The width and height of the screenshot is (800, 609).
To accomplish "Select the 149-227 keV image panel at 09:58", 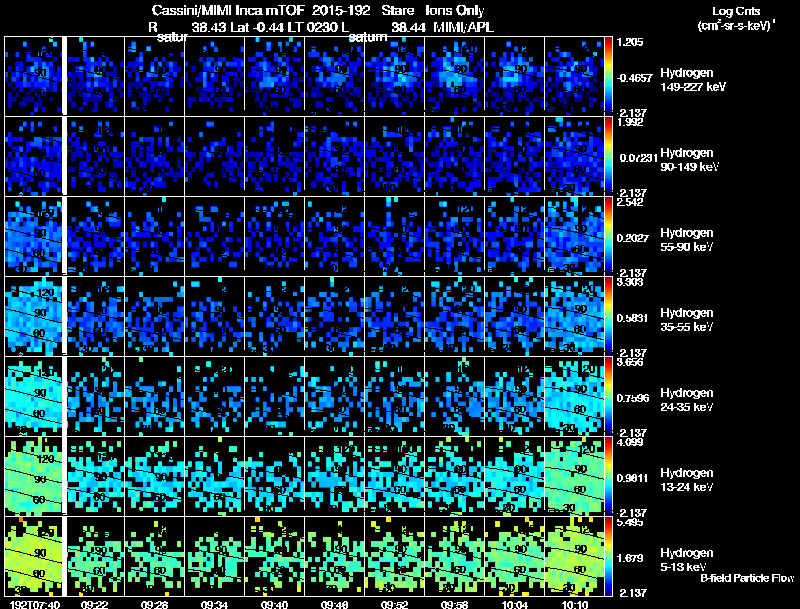I will (x=454, y=76).
